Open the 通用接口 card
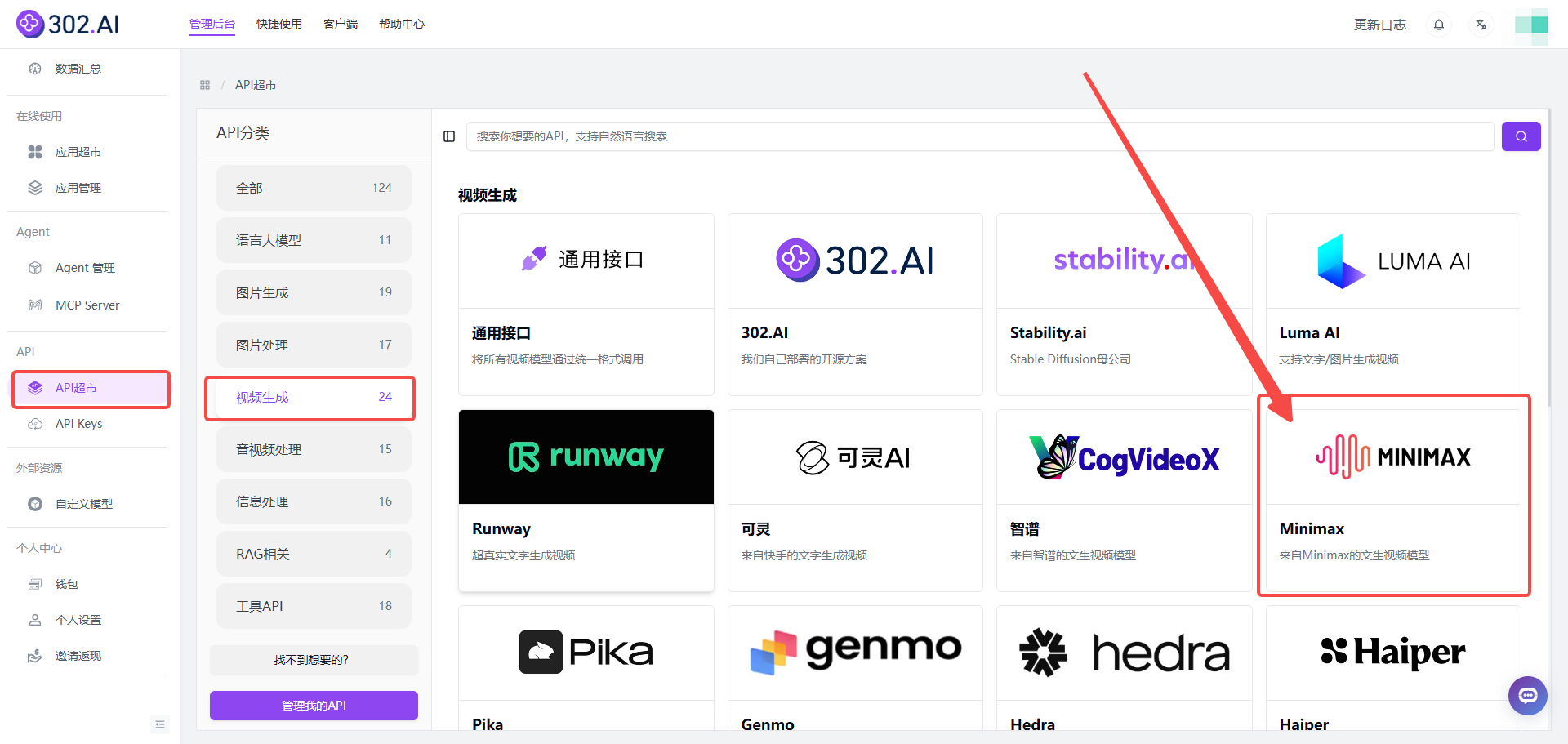Screen dimensions: 1568x744 coord(586,305)
